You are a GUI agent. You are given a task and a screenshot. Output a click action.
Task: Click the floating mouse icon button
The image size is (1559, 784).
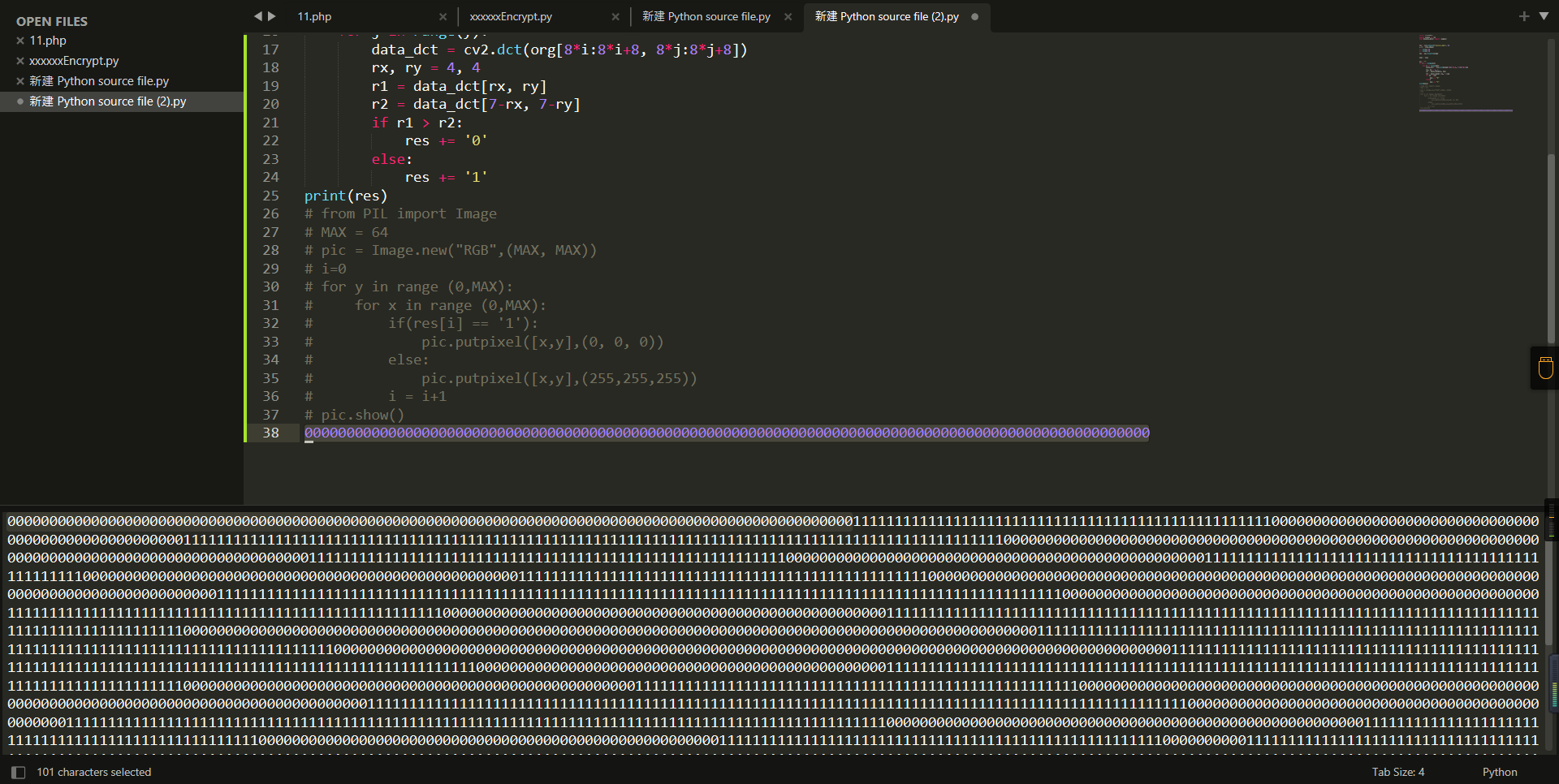click(1545, 368)
